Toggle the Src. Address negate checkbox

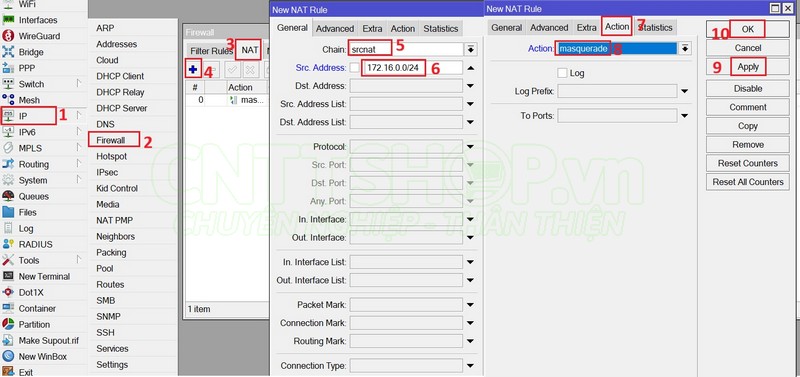[355, 68]
